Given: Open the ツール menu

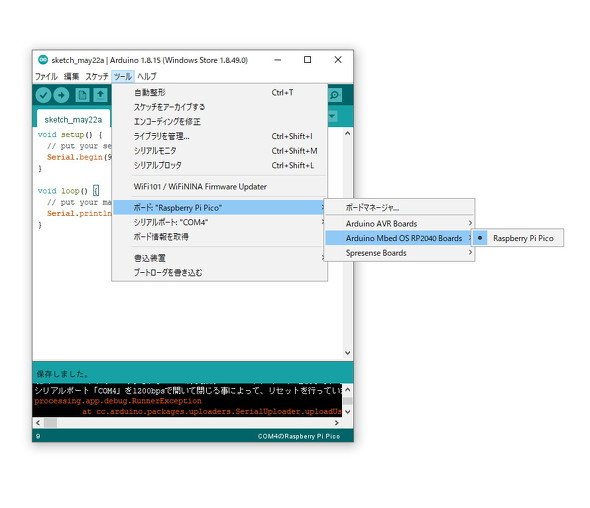Looking at the screenshot, I should click(x=123, y=76).
